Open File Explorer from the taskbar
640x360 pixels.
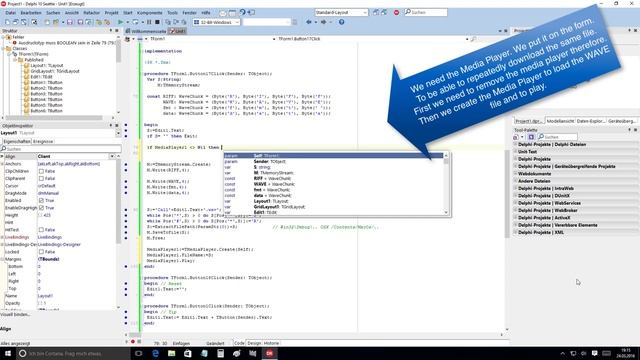171,353
